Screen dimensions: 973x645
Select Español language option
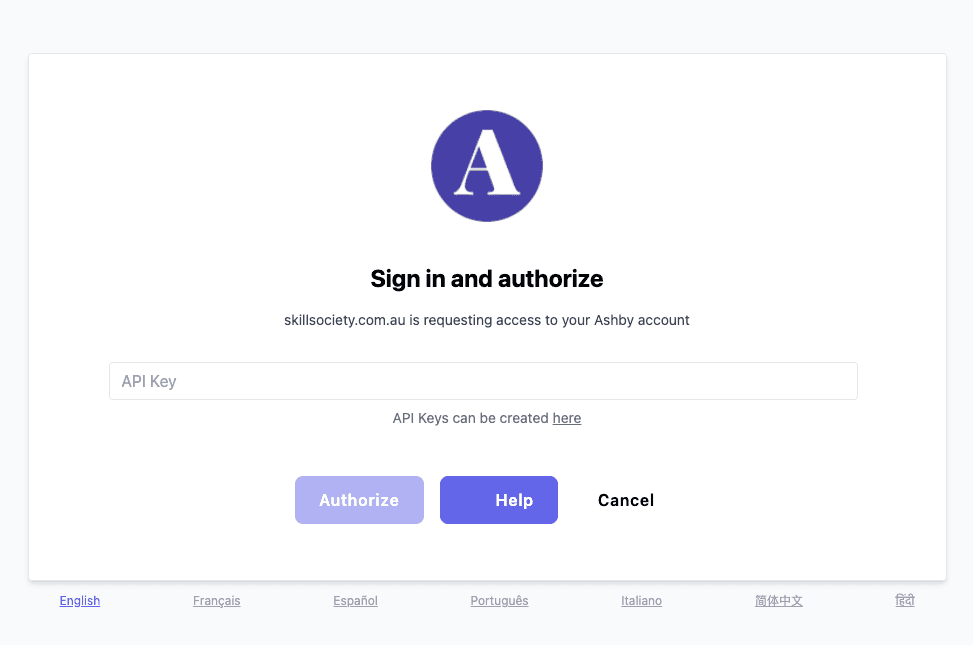point(356,601)
